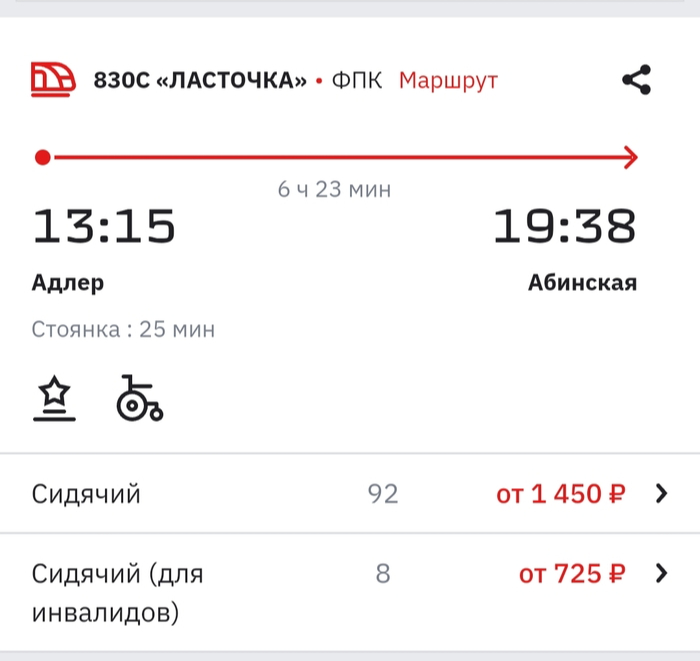Click the 92 available seats count

tap(382, 493)
